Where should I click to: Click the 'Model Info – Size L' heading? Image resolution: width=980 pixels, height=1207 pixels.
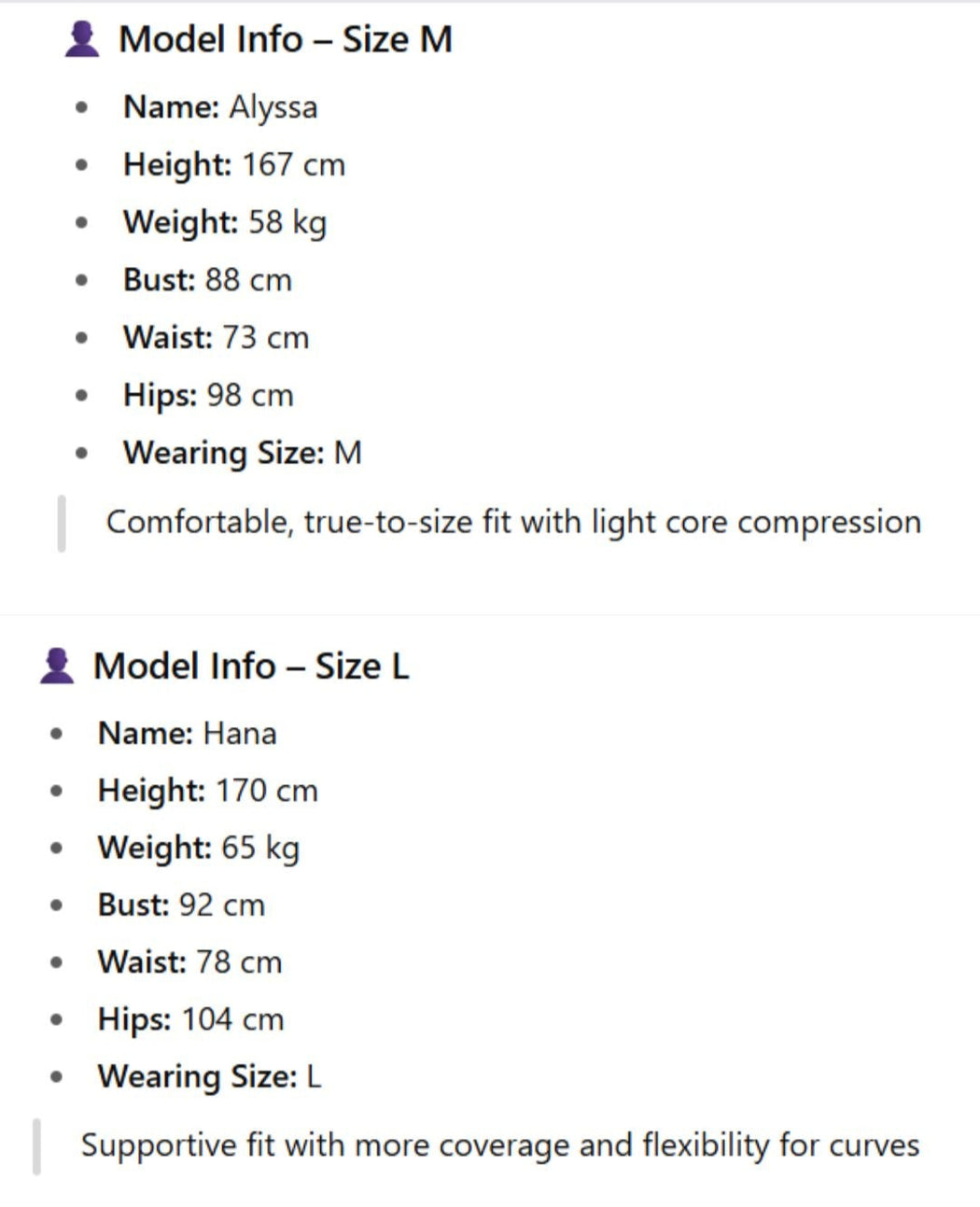(251, 667)
